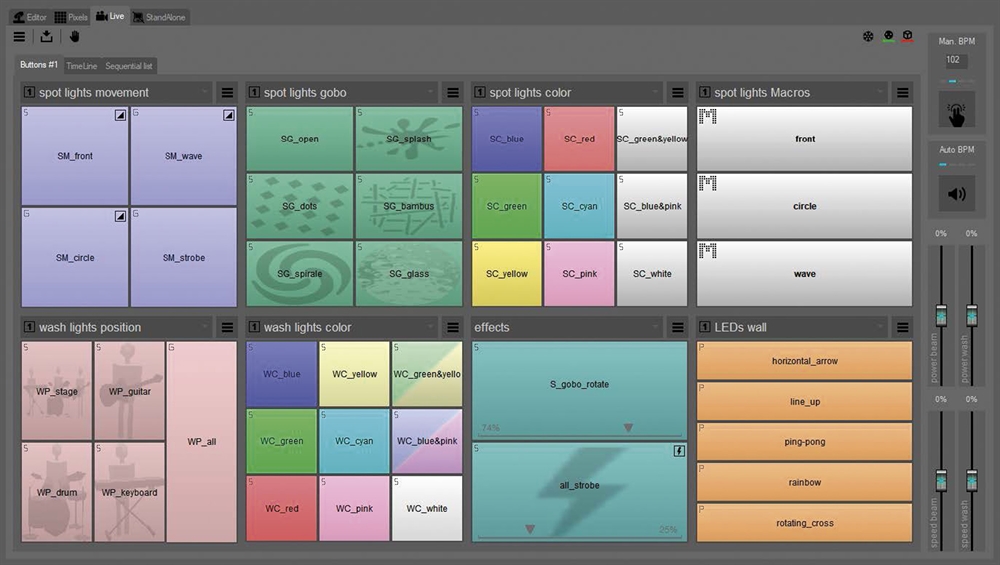Toggle the all_strobe effect button
Screen dimensions: 1000x565
click(579, 486)
